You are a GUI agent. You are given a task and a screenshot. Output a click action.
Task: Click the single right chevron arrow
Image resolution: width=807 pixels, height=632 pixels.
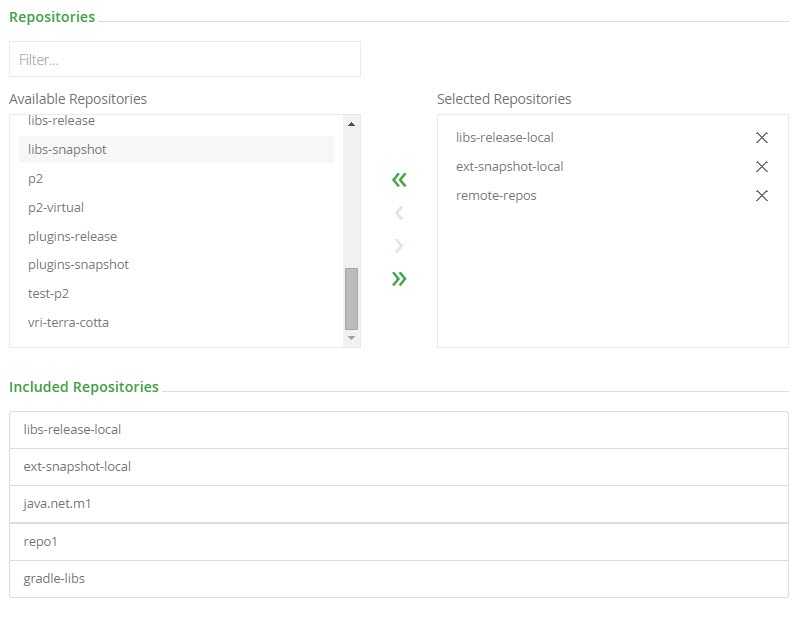click(399, 246)
